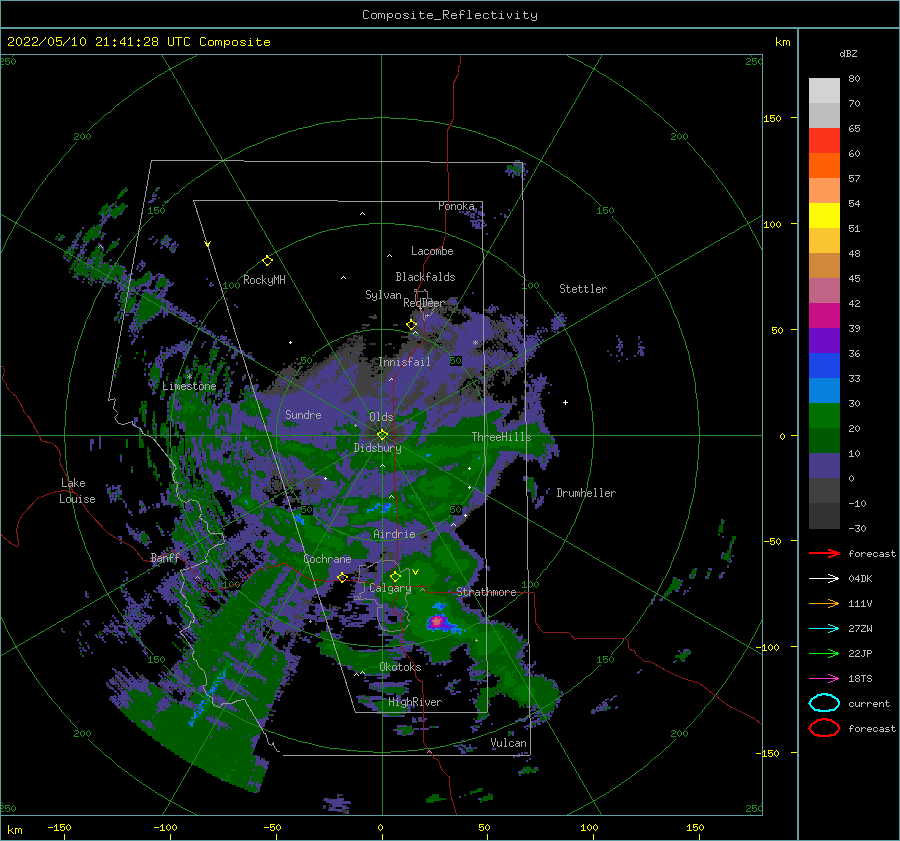Image resolution: width=900 pixels, height=841 pixels.
Task: Click the 'Cochrane' city label
Action: tap(327, 559)
